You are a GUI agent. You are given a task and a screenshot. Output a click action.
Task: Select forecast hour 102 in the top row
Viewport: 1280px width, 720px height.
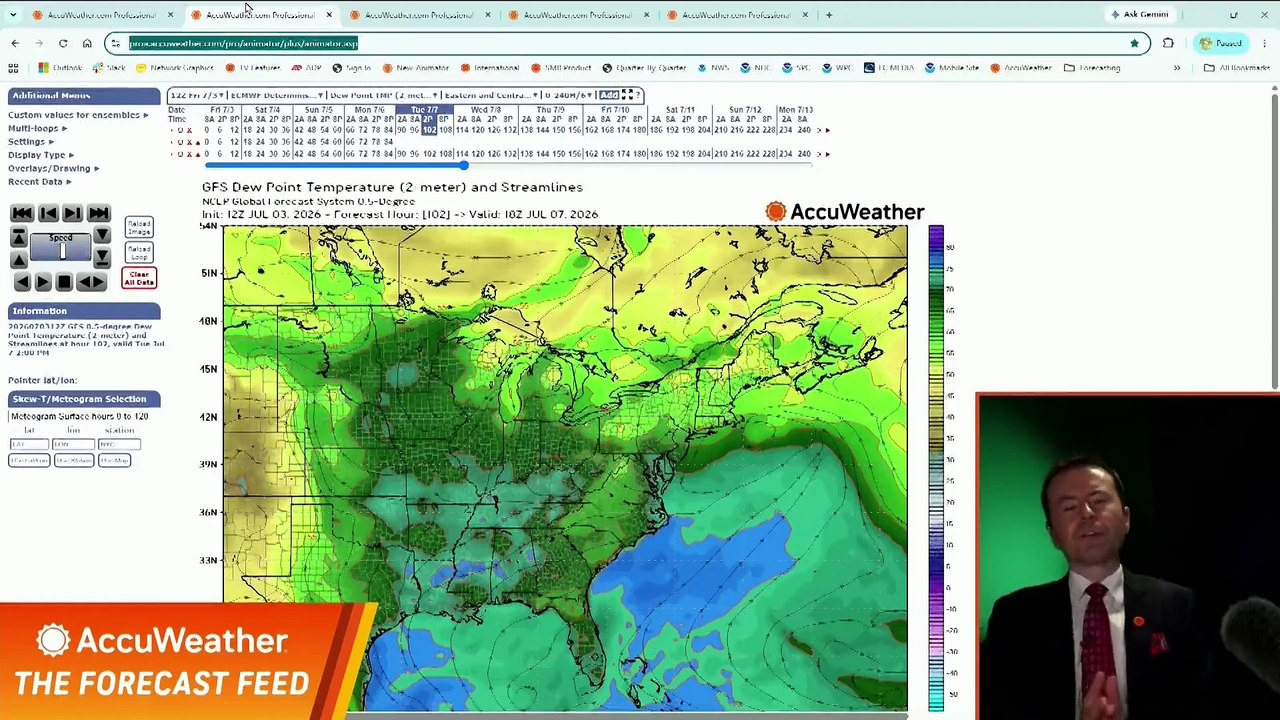430,130
